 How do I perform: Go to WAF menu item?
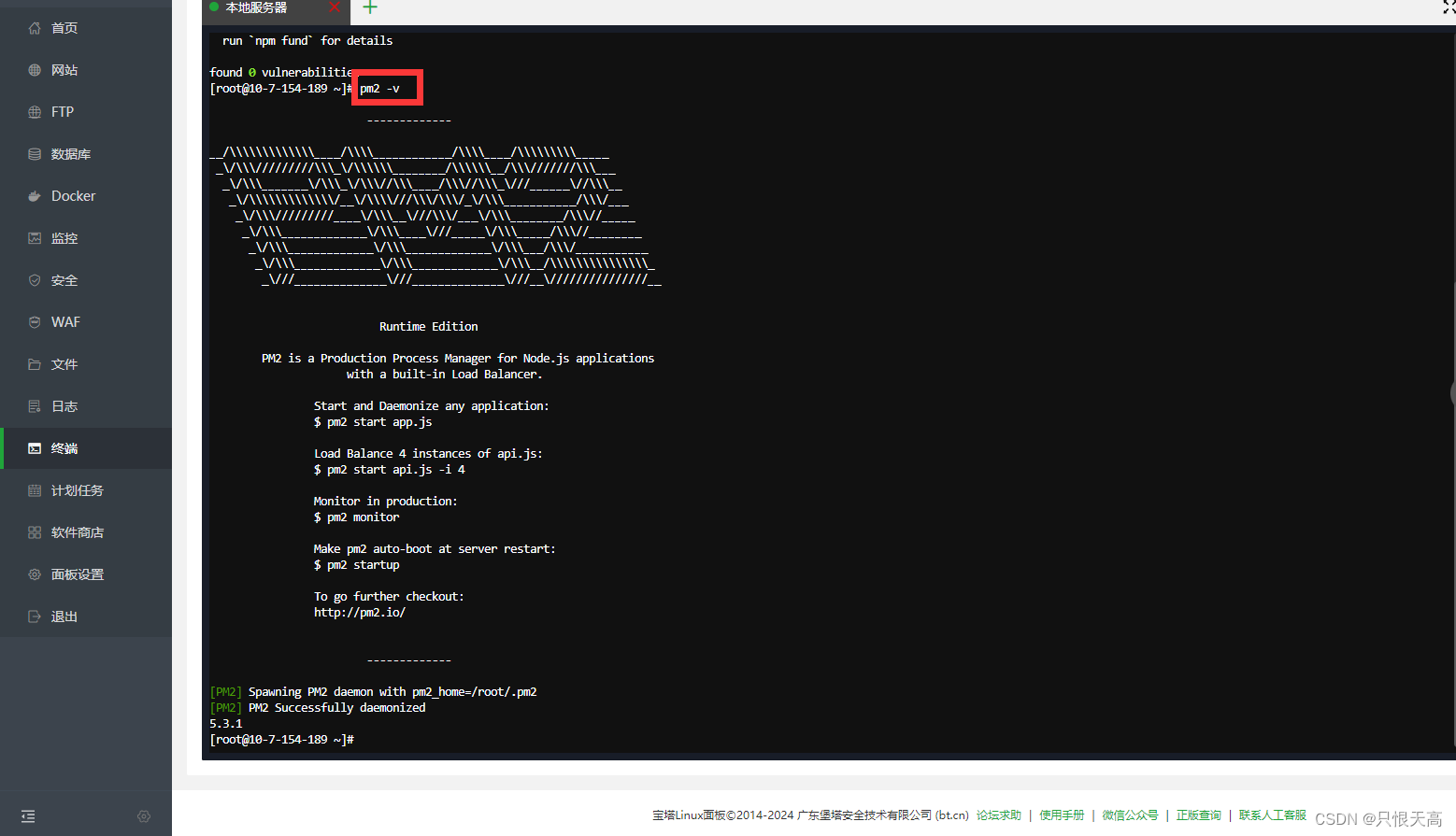point(86,322)
